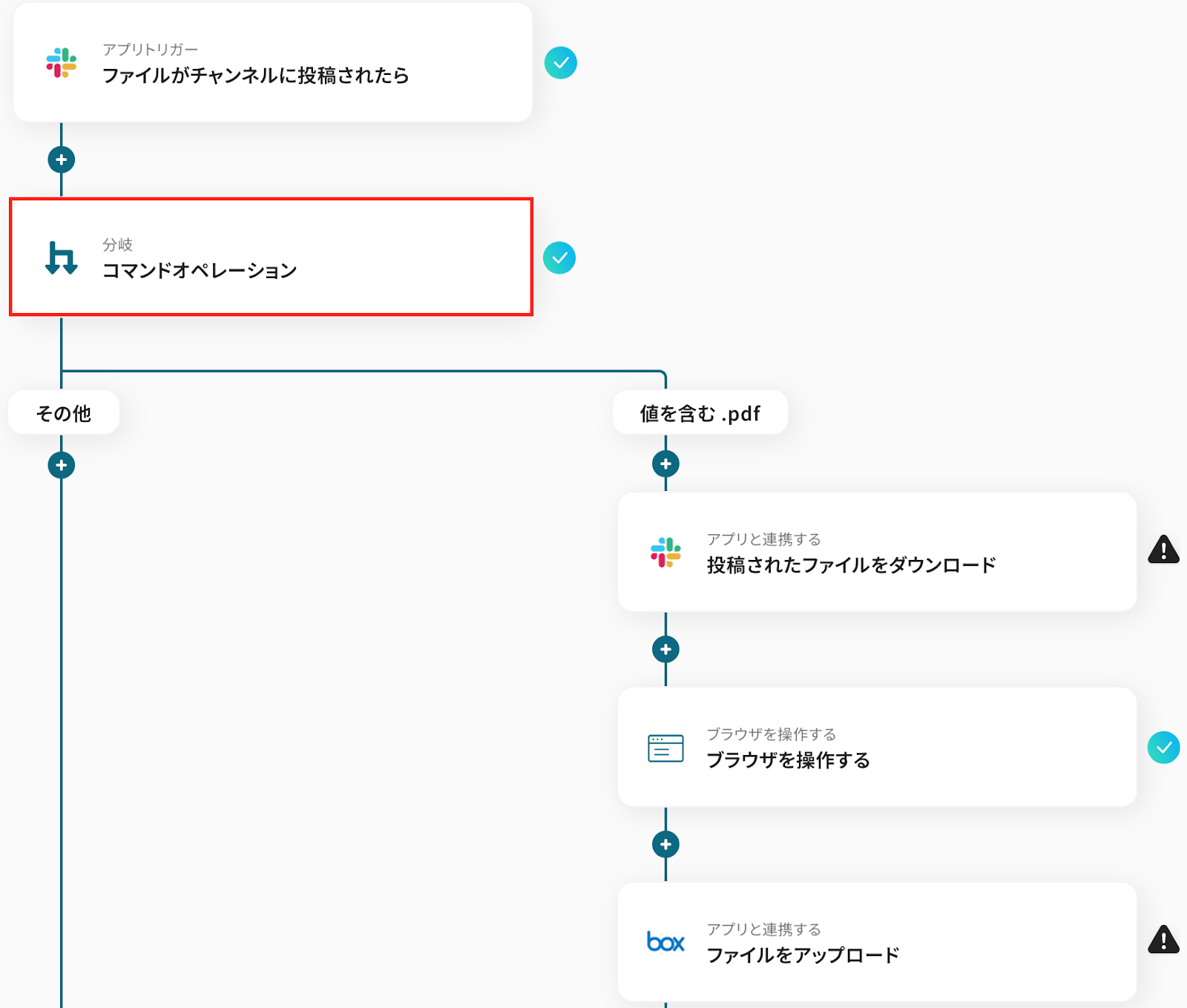Add step below the Slack trigger card
Viewport: 1187px width, 1008px height.
(62, 159)
